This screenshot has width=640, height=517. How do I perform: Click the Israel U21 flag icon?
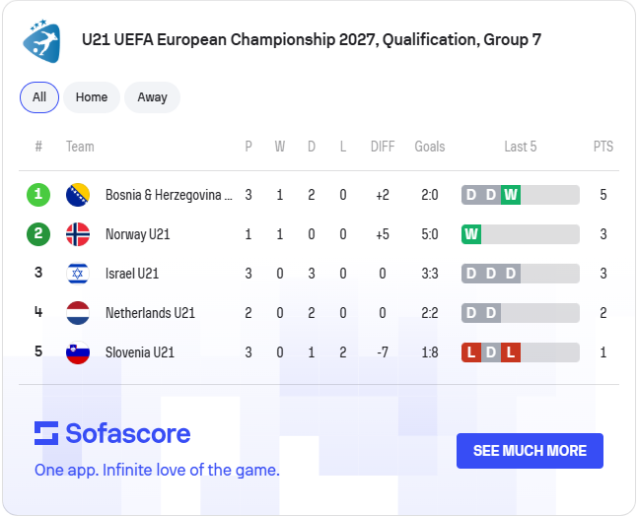tap(78, 274)
